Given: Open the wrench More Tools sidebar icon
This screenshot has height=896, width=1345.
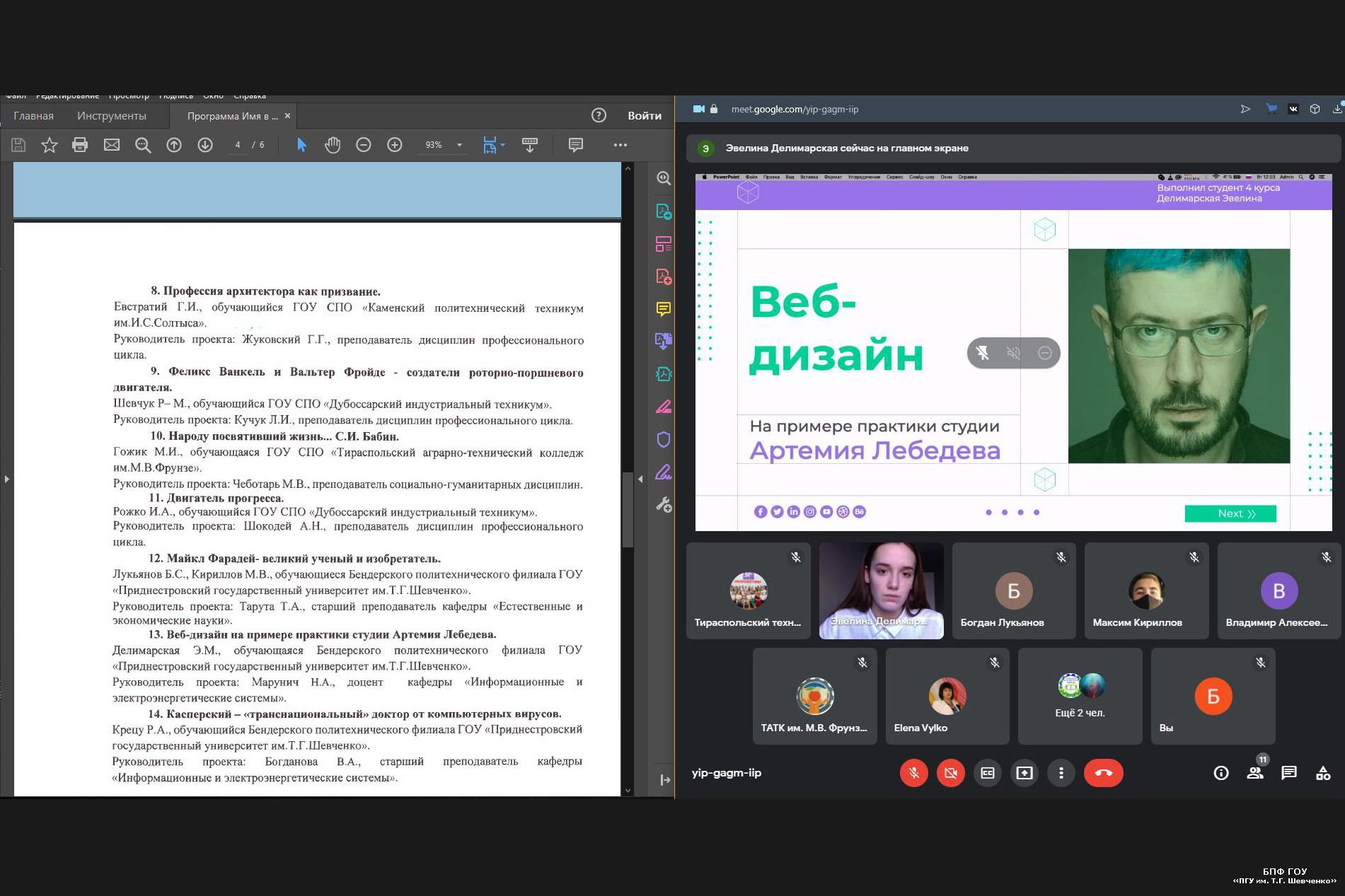Looking at the screenshot, I should point(664,505).
